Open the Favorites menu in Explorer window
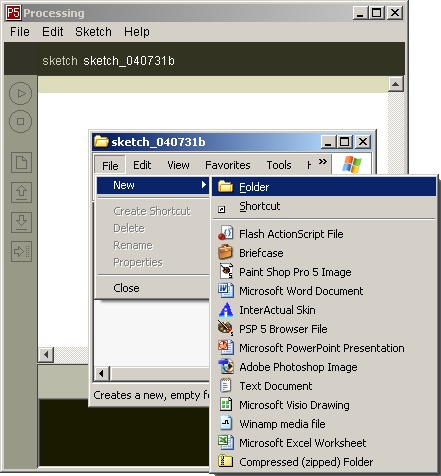 228,165
